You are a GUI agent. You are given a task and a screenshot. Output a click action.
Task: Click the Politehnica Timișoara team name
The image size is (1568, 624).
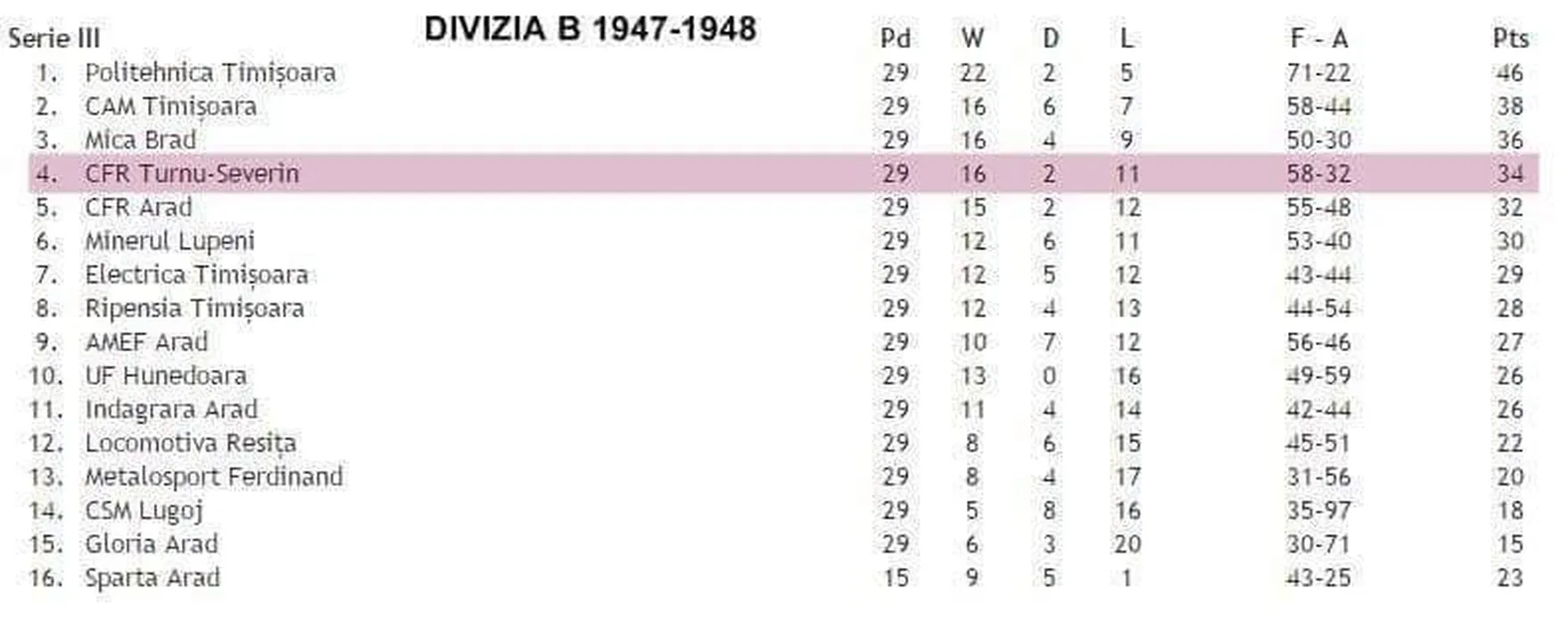(x=210, y=73)
